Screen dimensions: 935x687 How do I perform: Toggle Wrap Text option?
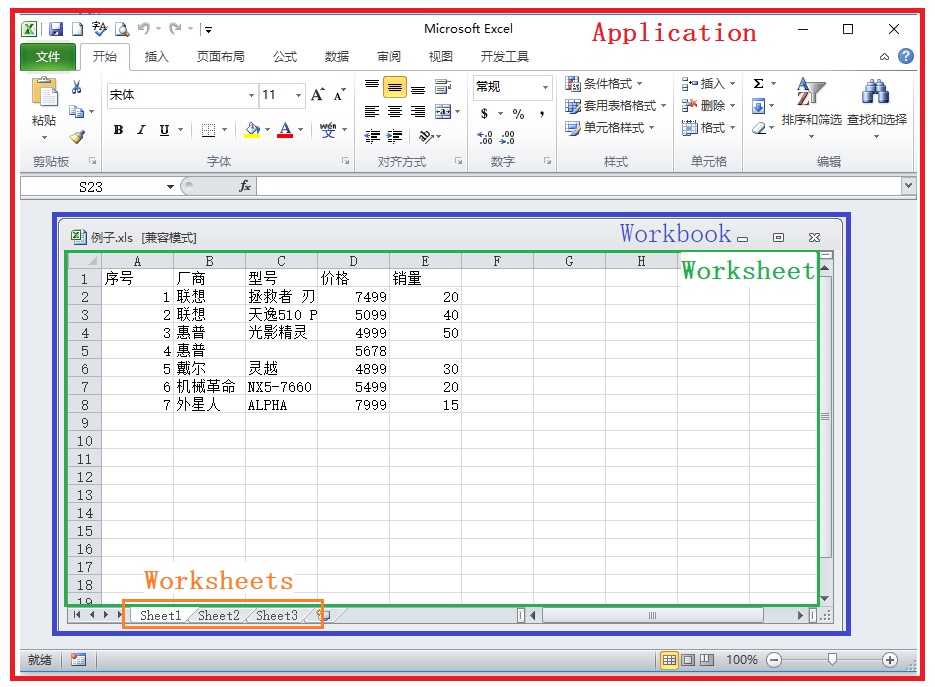click(443, 86)
